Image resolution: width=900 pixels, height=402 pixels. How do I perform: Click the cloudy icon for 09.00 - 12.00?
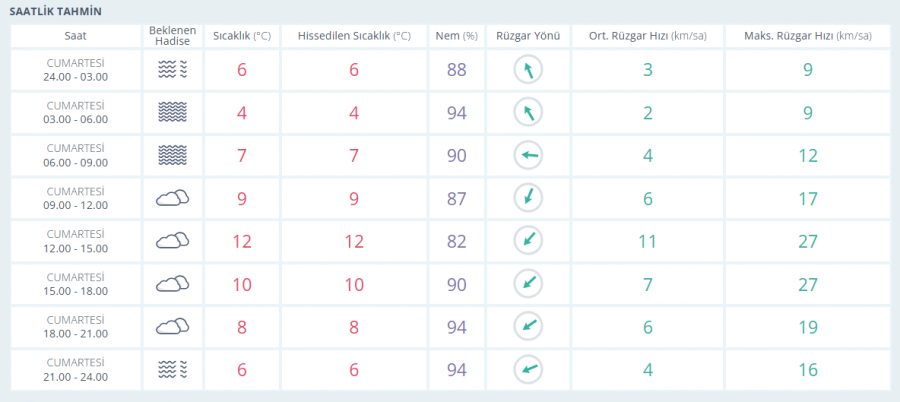pyautogui.click(x=172, y=199)
